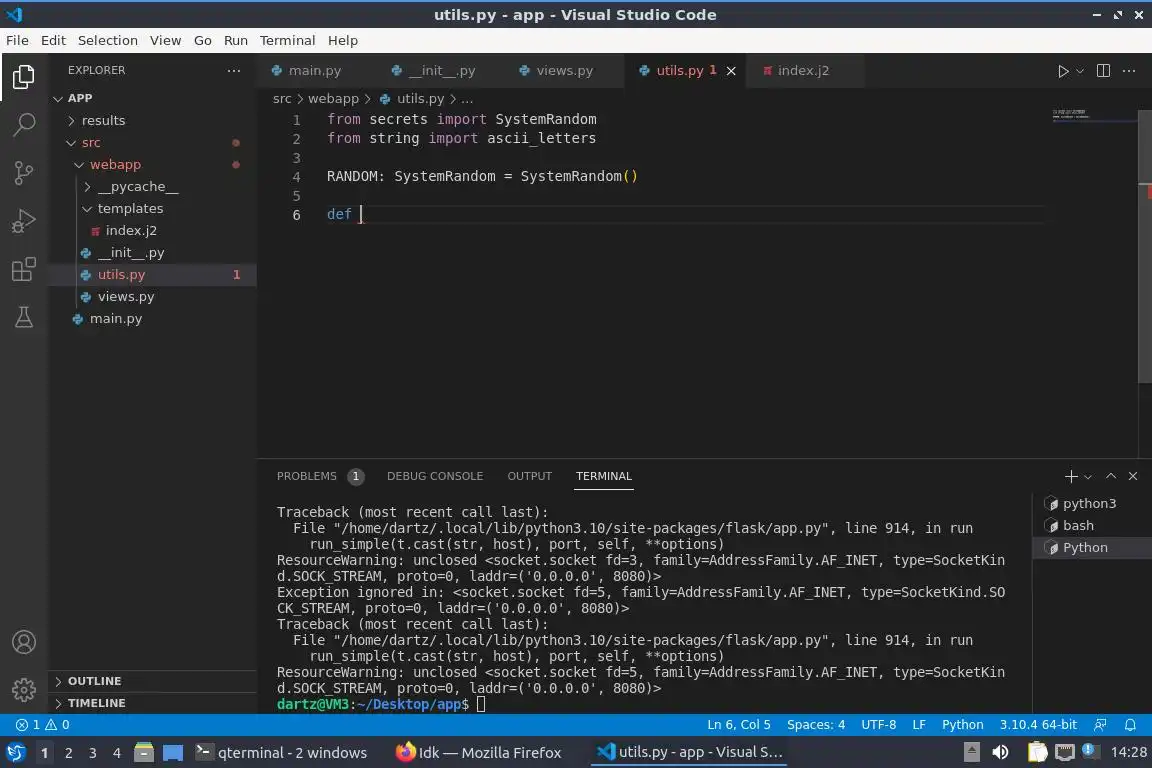Select utils.py in the explorer tree

(x=153, y=274)
